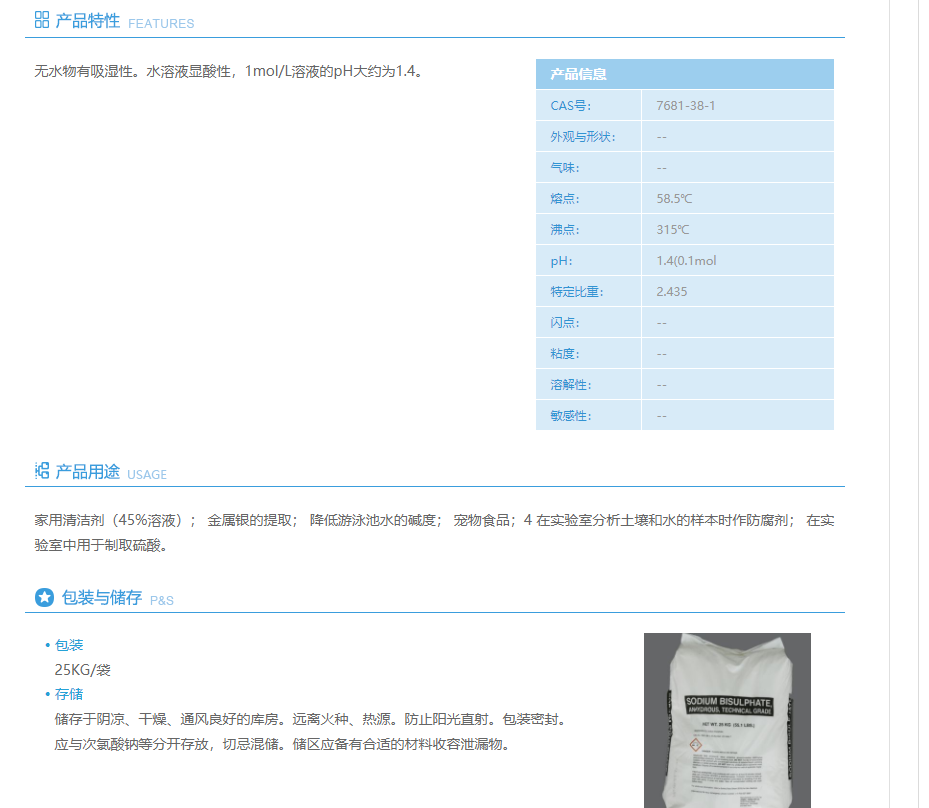Screen dimensions: 929x808
Task: Open the sodium bisulphate bag image
Action: [x=727, y=720]
